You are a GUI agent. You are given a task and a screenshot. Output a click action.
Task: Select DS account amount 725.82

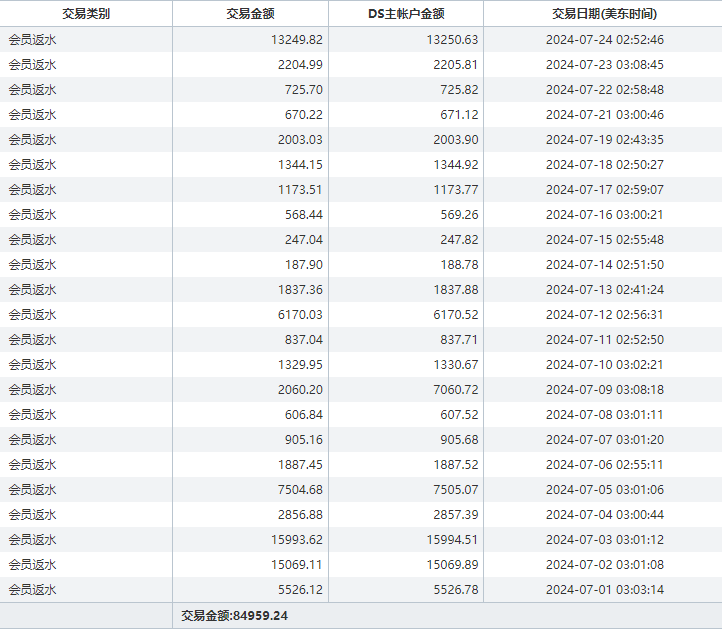tap(459, 89)
